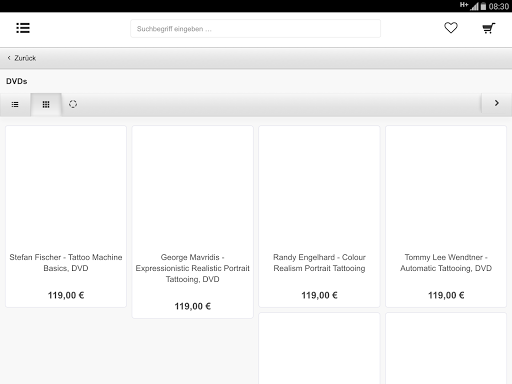The image size is (512, 384).
Task: Go back using the Zurück chevron
Action: coord(9,58)
